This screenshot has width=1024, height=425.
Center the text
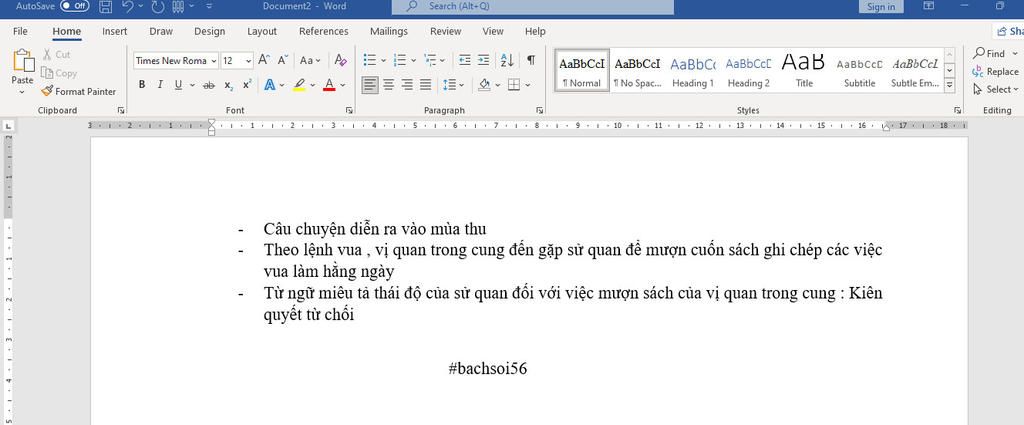389,85
